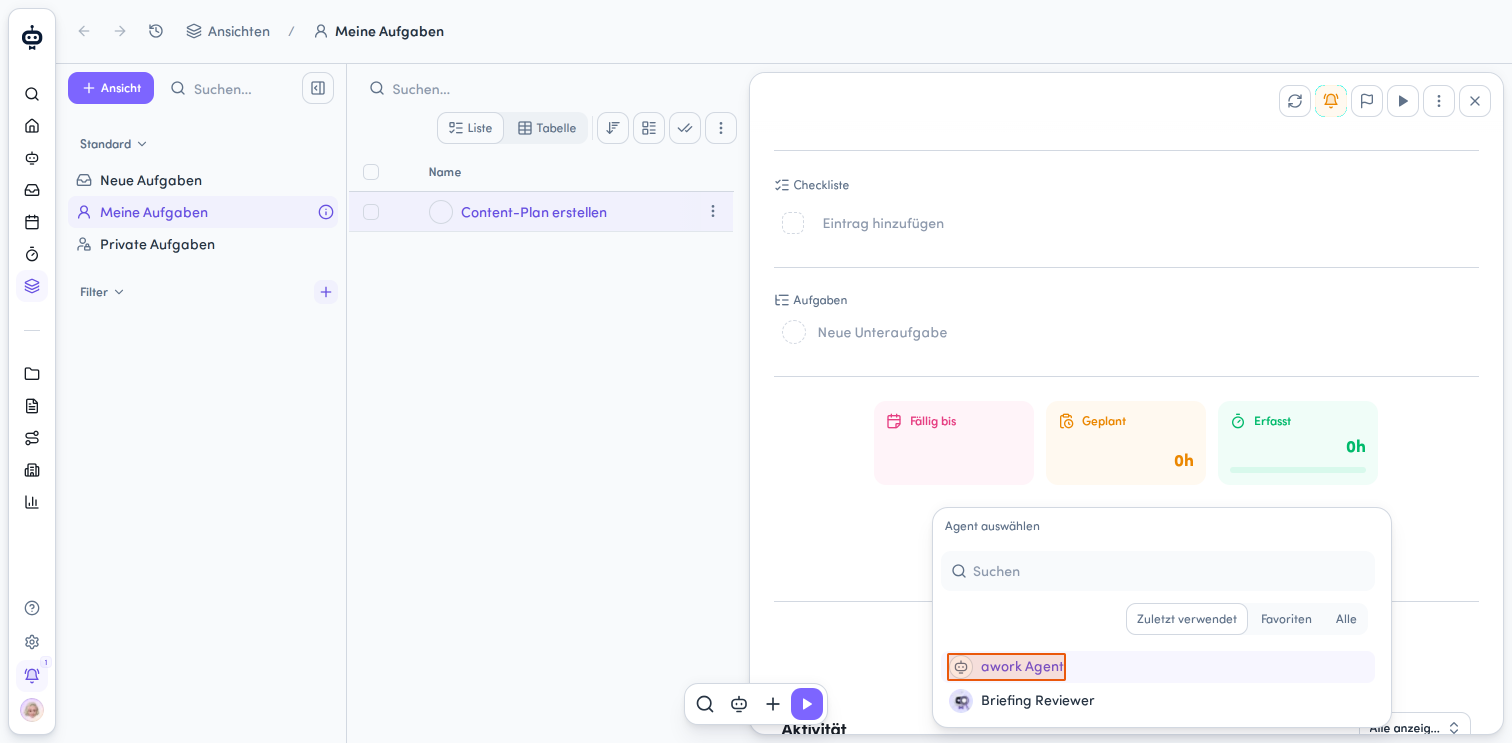
Task: Click the purple play button in the floating bar
Action: click(x=807, y=704)
